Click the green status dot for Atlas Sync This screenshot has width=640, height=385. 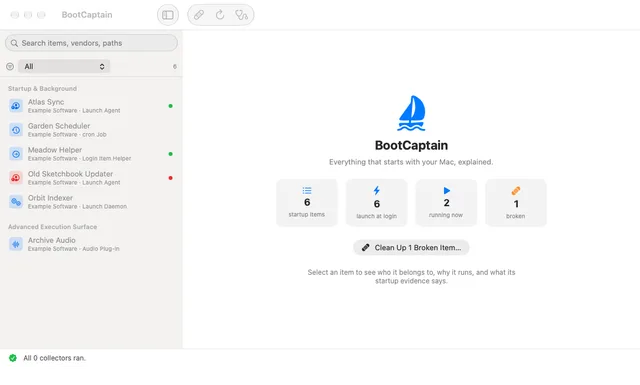[171, 106]
